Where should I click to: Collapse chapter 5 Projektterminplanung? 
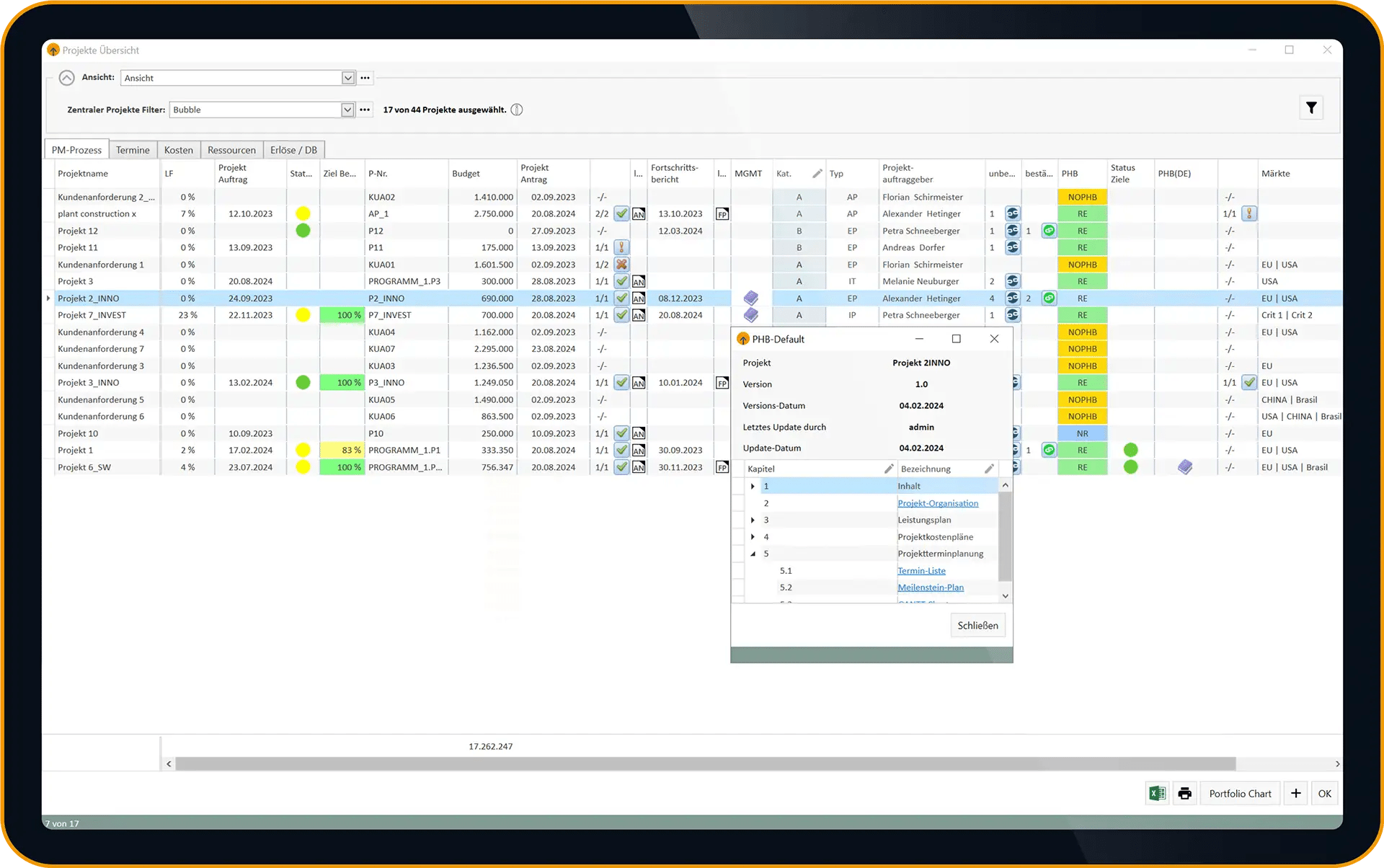coord(753,554)
